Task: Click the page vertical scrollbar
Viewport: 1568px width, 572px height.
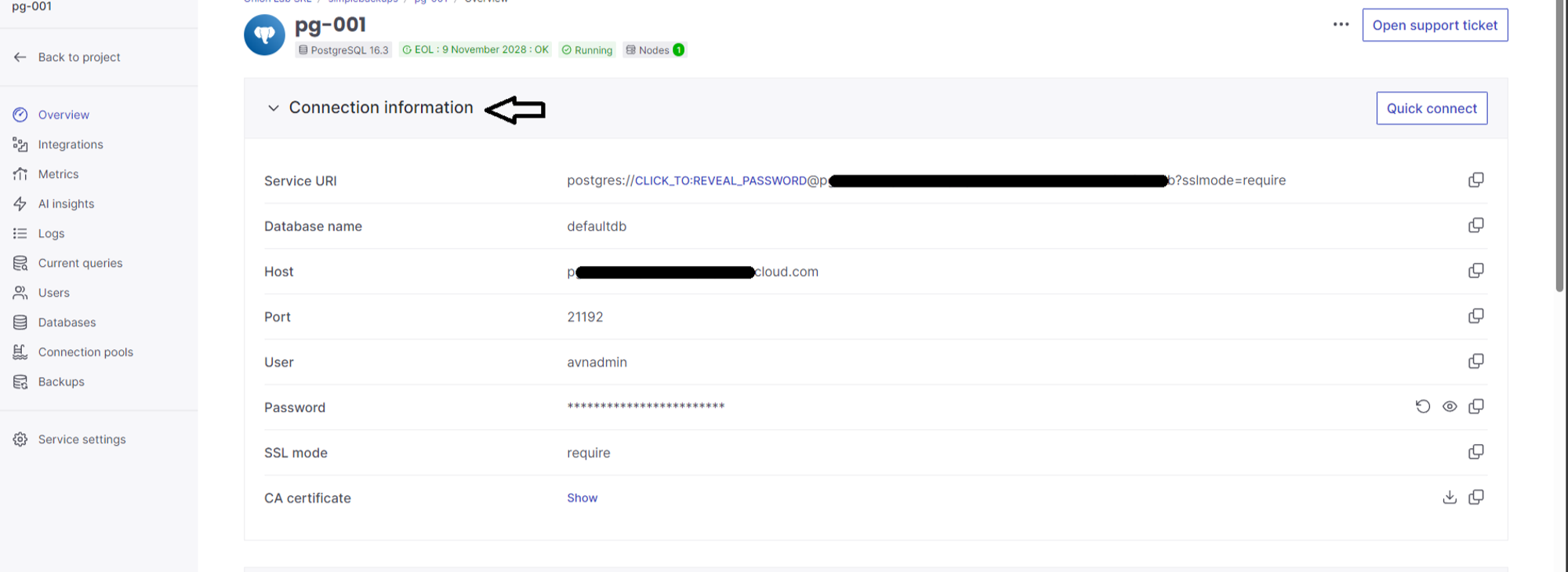Action: point(1559,145)
